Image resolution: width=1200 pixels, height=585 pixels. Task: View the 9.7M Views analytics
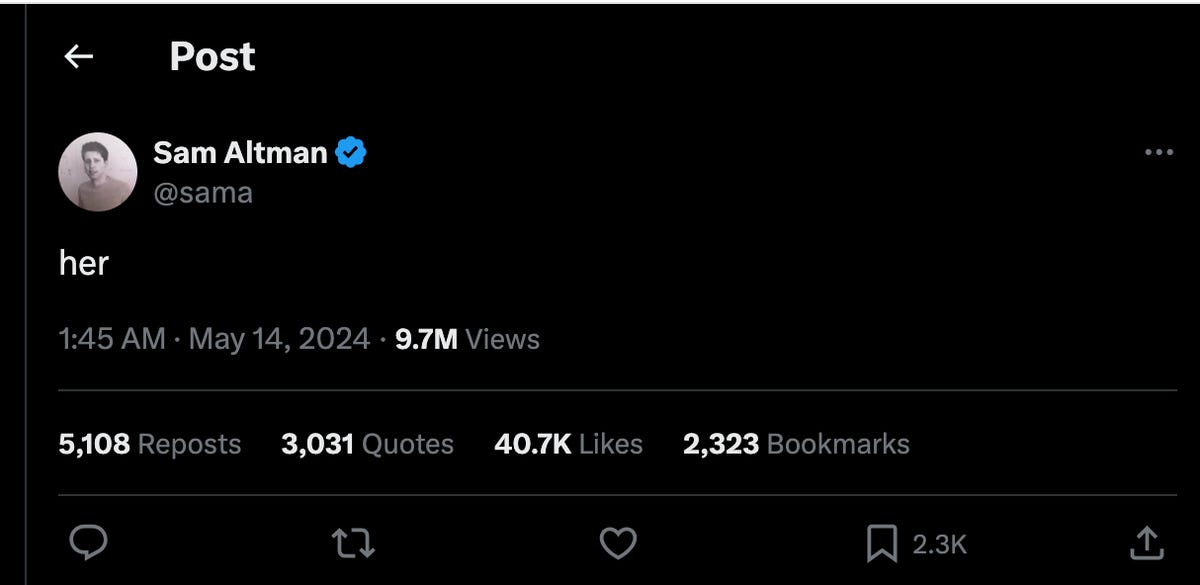tap(467, 339)
